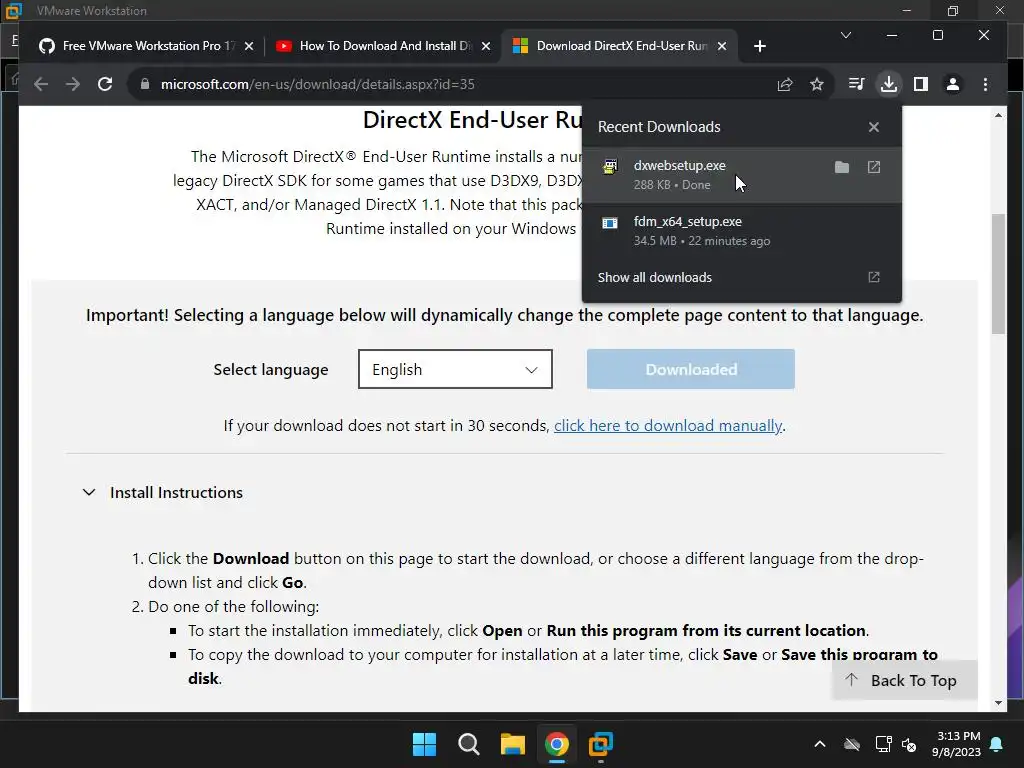Open the Windows Start menu
This screenshot has height=768, width=1024.
click(x=424, y=744)
